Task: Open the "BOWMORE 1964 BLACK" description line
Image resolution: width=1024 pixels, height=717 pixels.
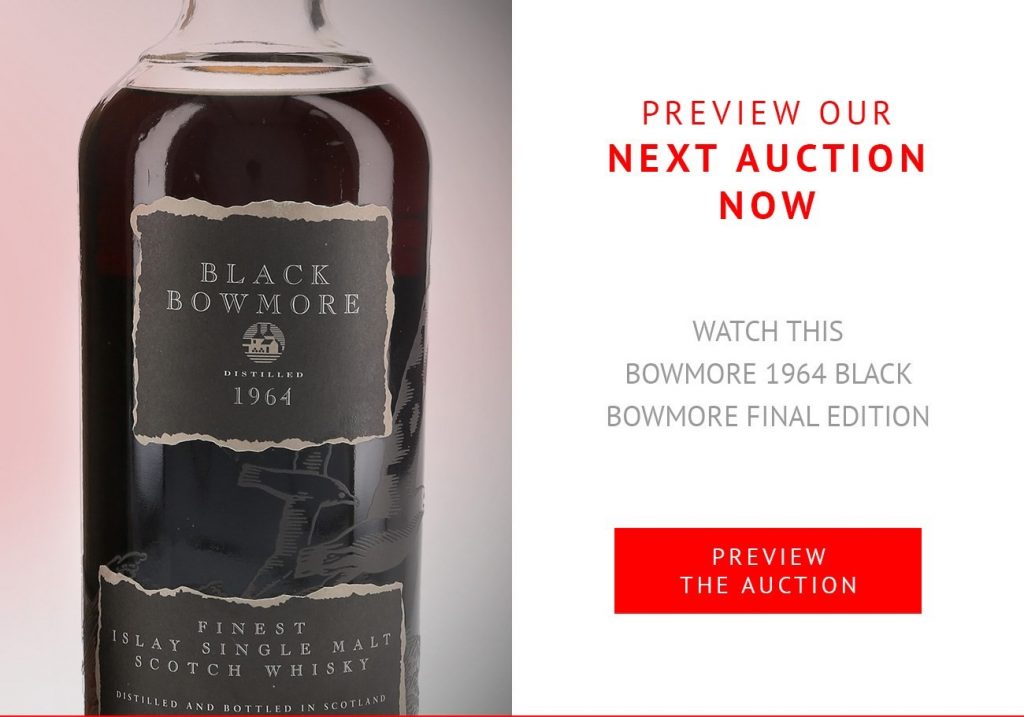Action: tap(767, 374)
